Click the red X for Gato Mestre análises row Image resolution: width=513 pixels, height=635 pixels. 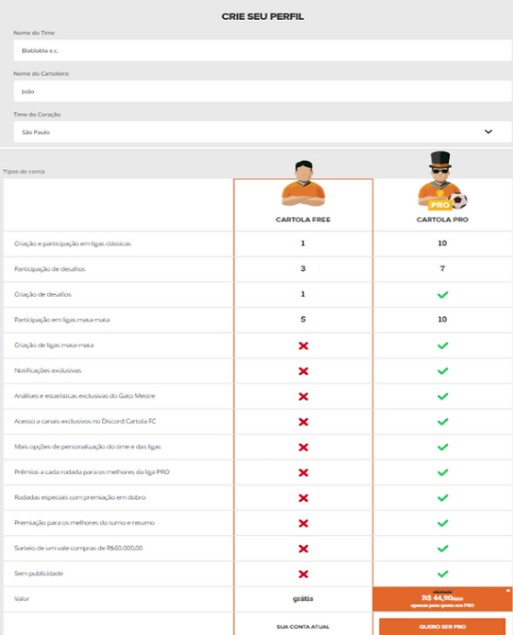point(303,396)
